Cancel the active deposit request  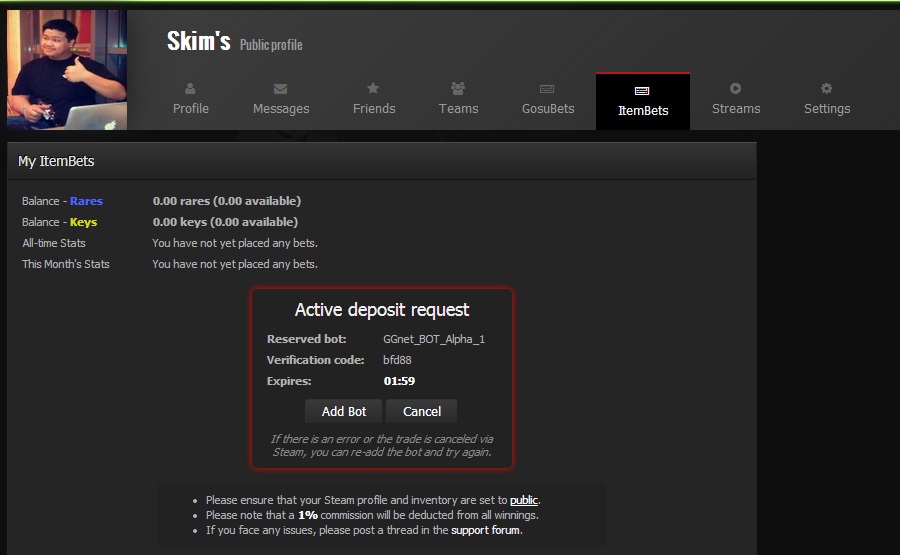click(421, 411)
